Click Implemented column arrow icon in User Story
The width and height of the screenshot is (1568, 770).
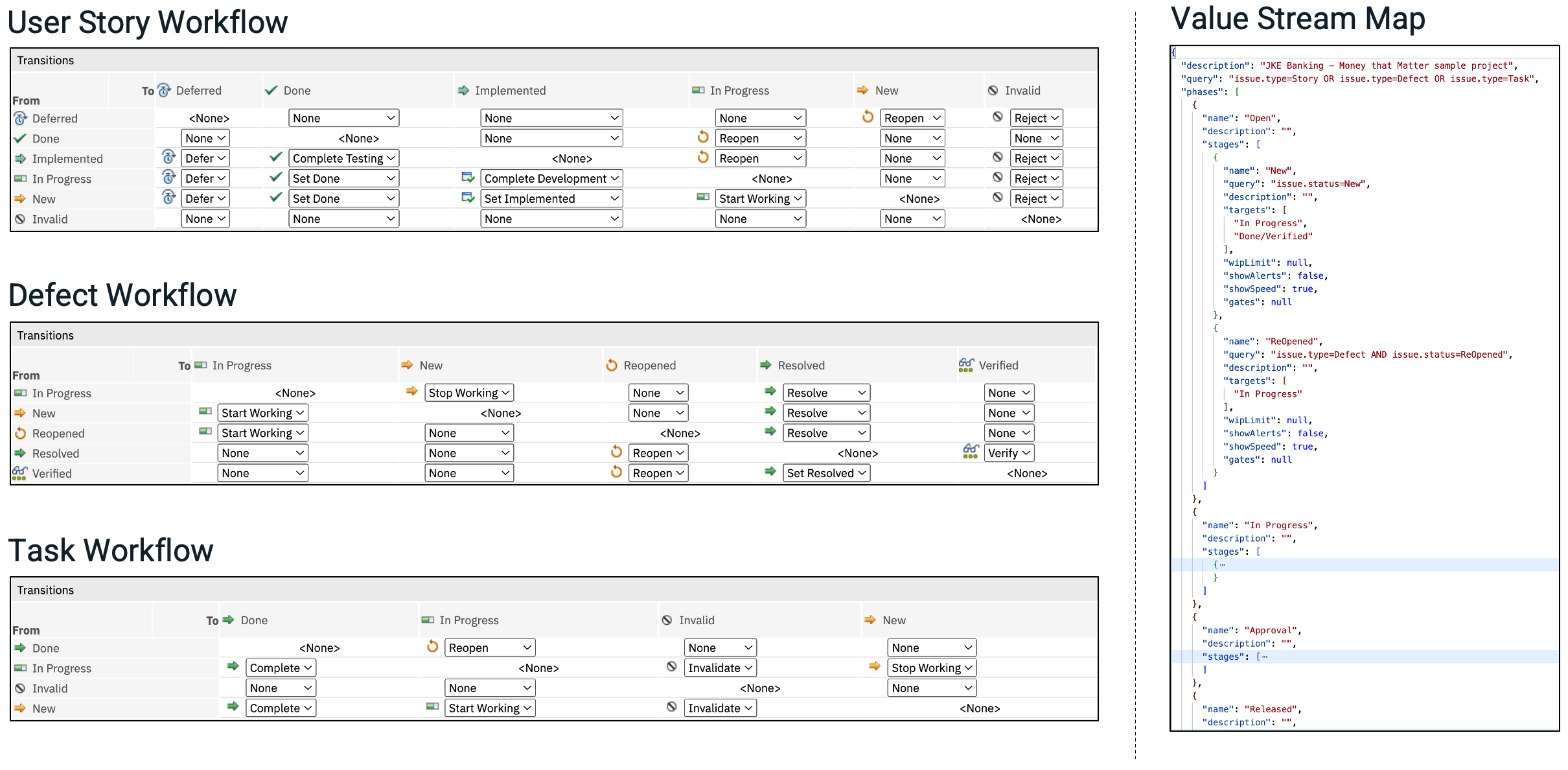(x=463, y=90)
